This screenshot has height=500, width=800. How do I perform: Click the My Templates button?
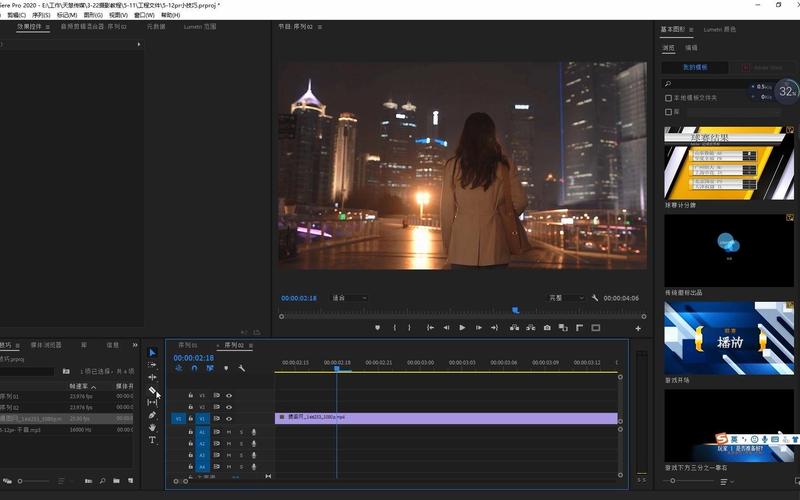[x=695, y=67]
